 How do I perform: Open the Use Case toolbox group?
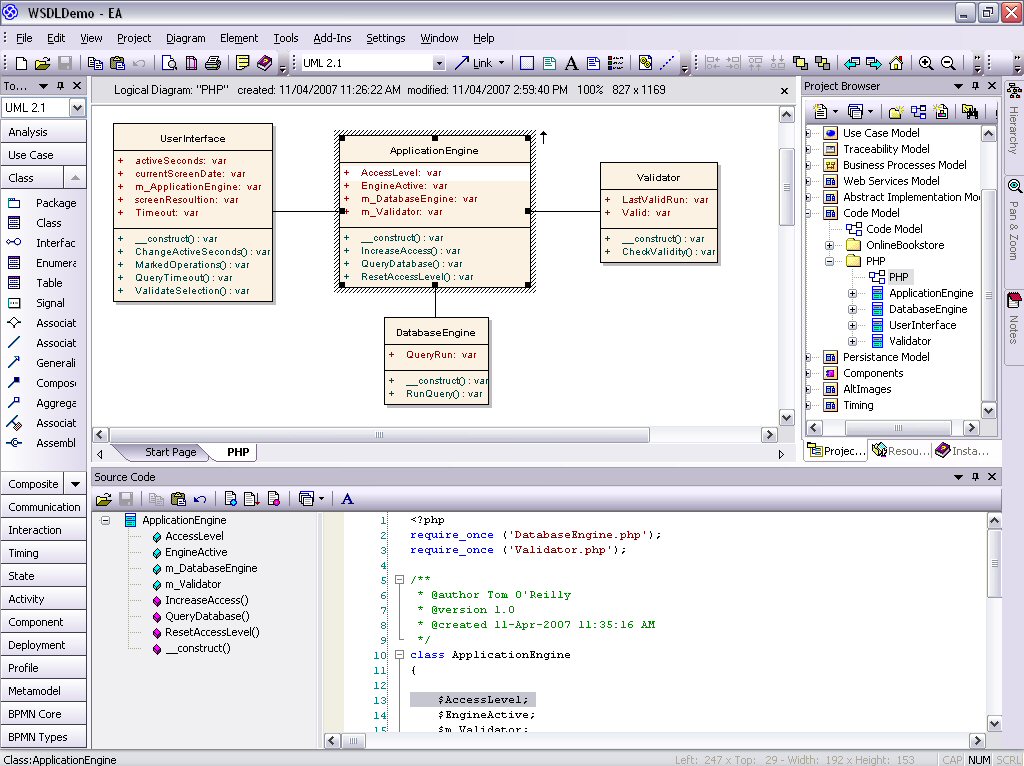coord(43,155)
